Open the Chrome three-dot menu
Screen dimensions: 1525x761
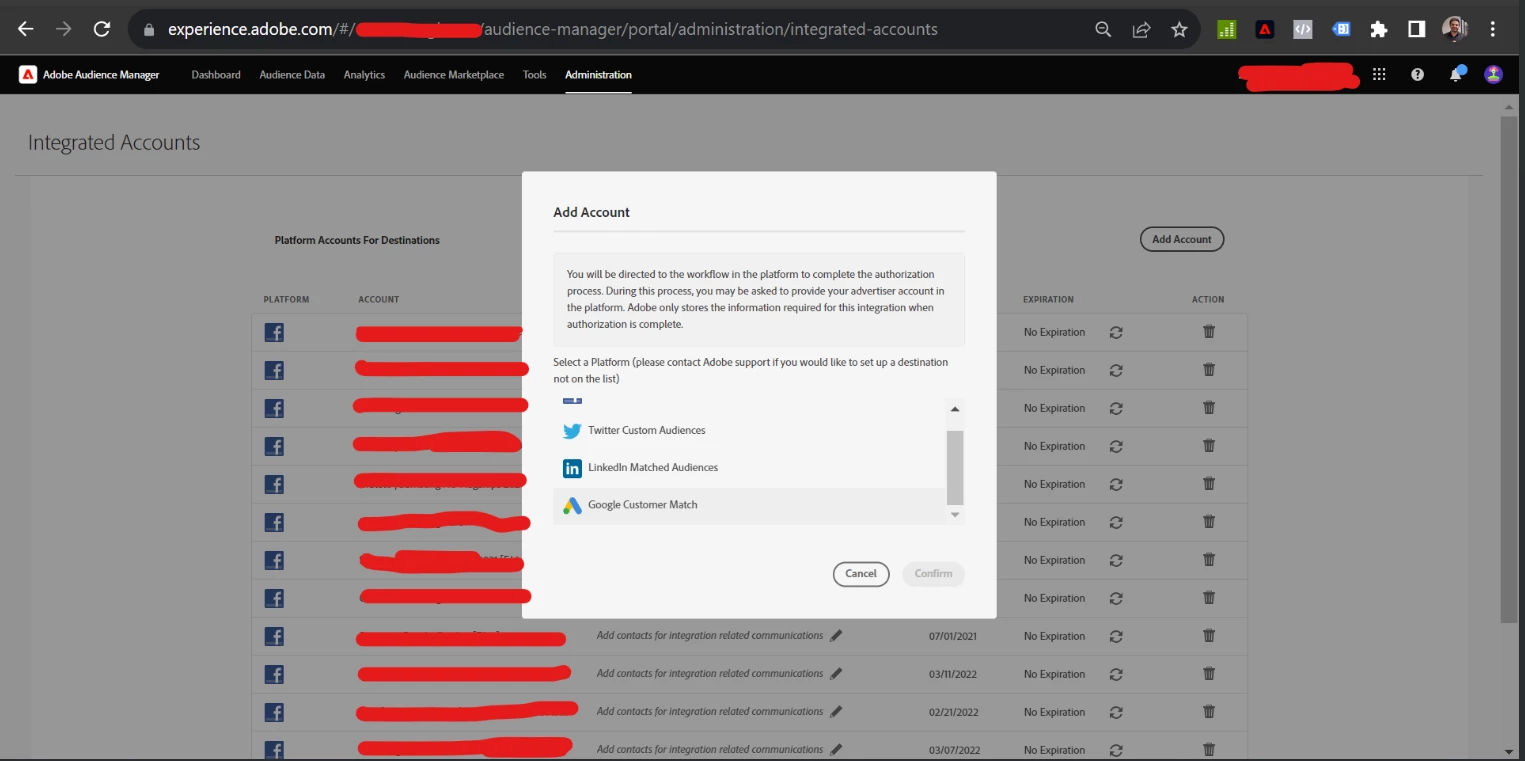pyautogui.click(x=1492, y=30)
